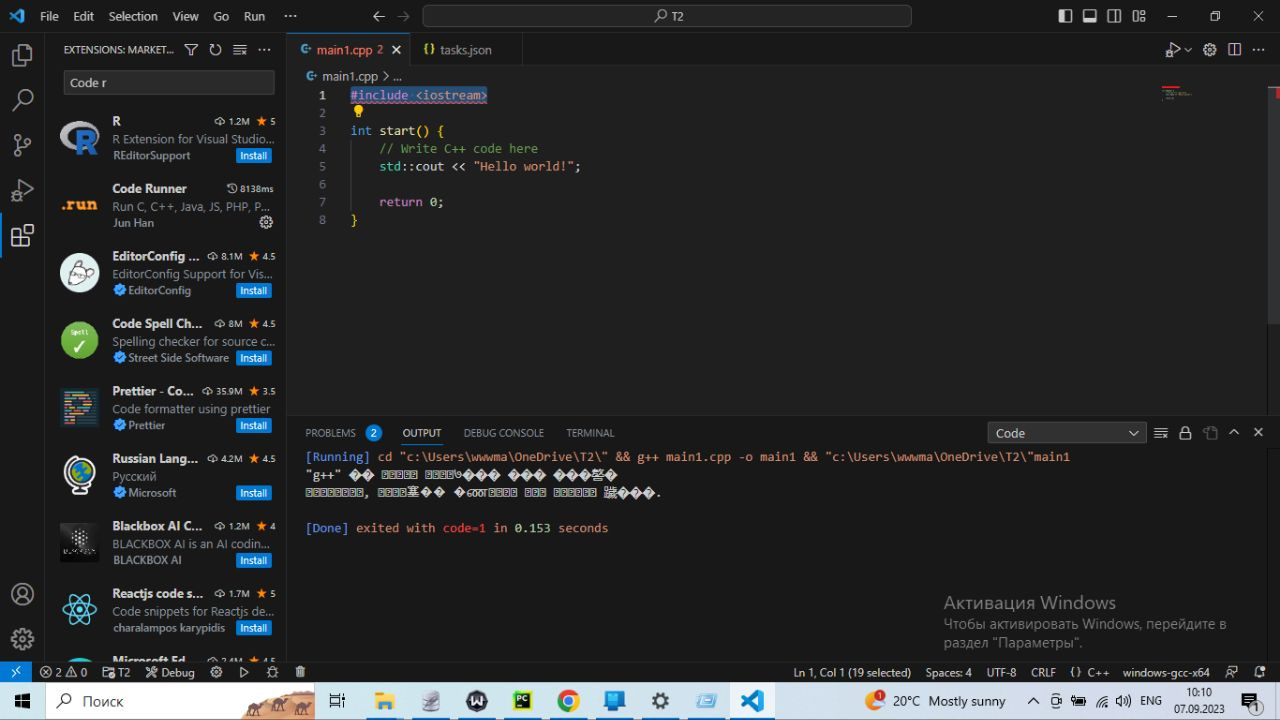Image resolution: width=1280 pixels, height=720 pixels.
Task: Start status bar bug debug icon
Action: (272, 672)
